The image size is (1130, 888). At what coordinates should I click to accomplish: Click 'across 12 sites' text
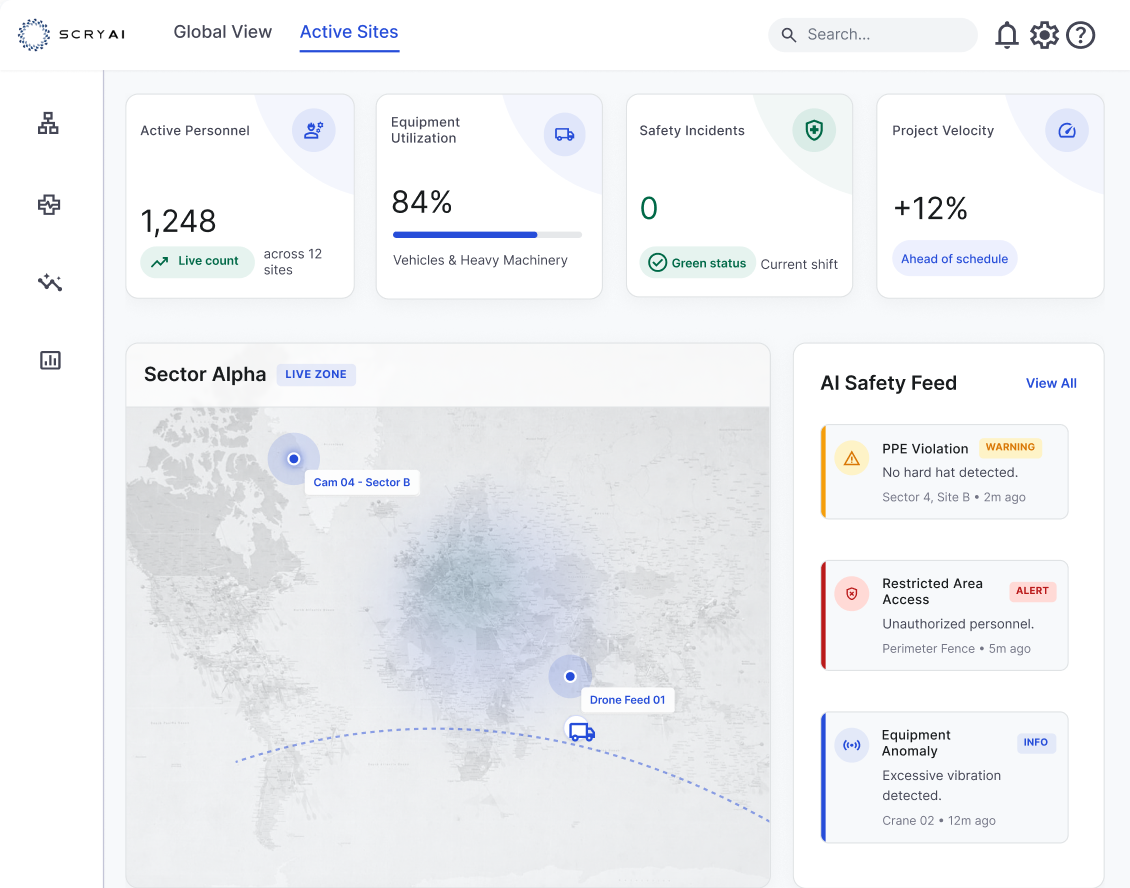[x=293, y=262]
